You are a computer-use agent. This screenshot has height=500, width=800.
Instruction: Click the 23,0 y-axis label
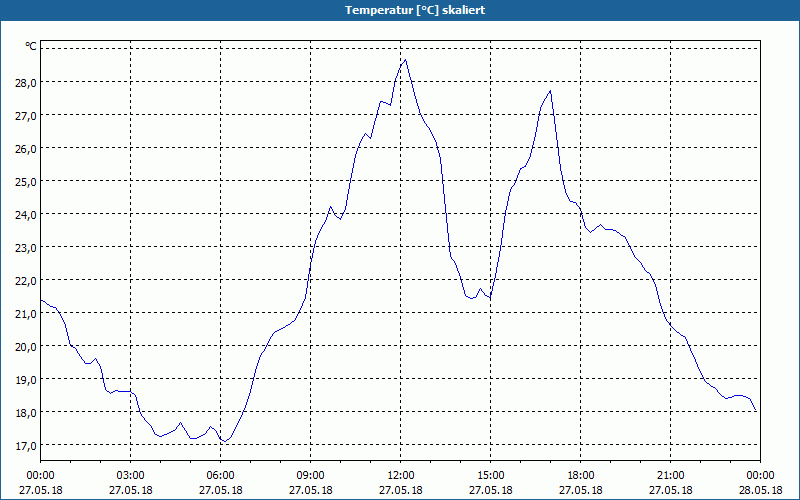(26, 248)
